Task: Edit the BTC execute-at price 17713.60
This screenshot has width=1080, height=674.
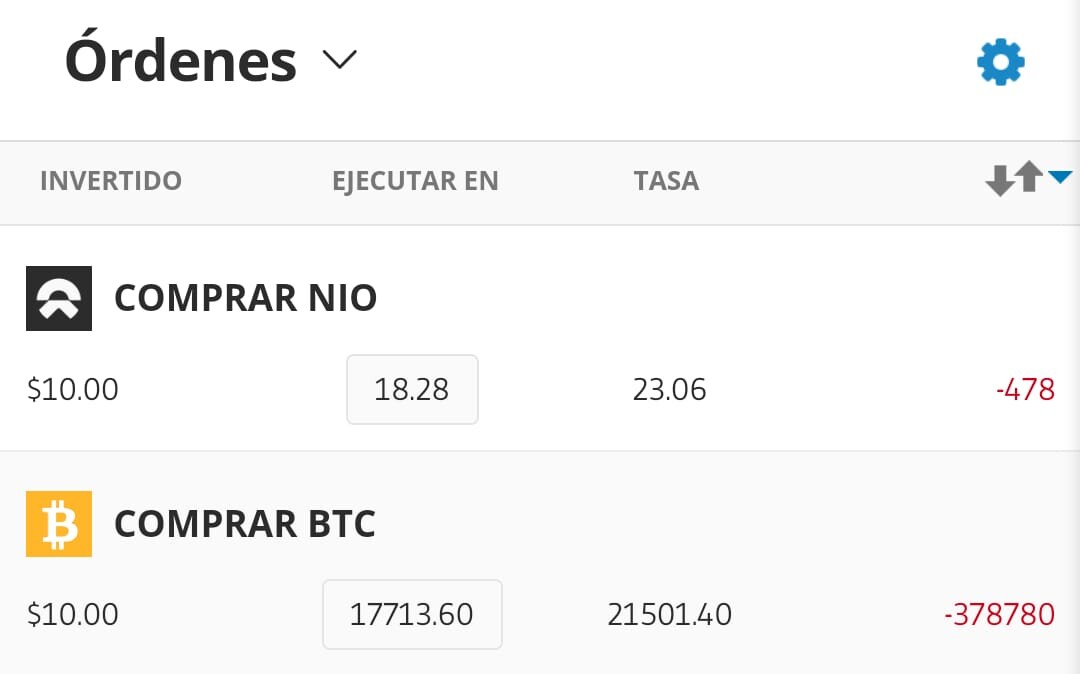Action: (x=412, y=614)
